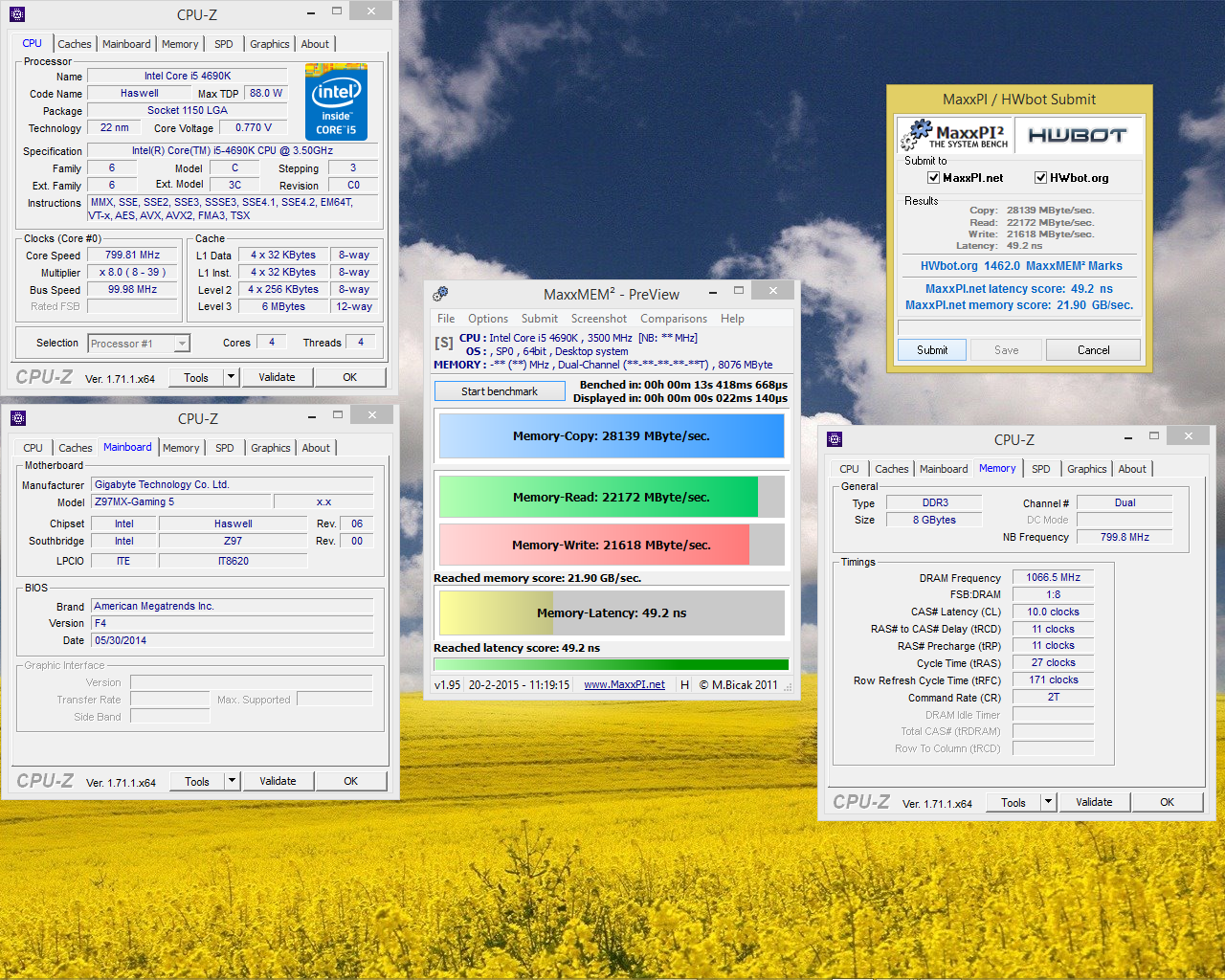
Task: Click Cancel in MaxxPI / HWbot dialog
Action: point(1093,350)
